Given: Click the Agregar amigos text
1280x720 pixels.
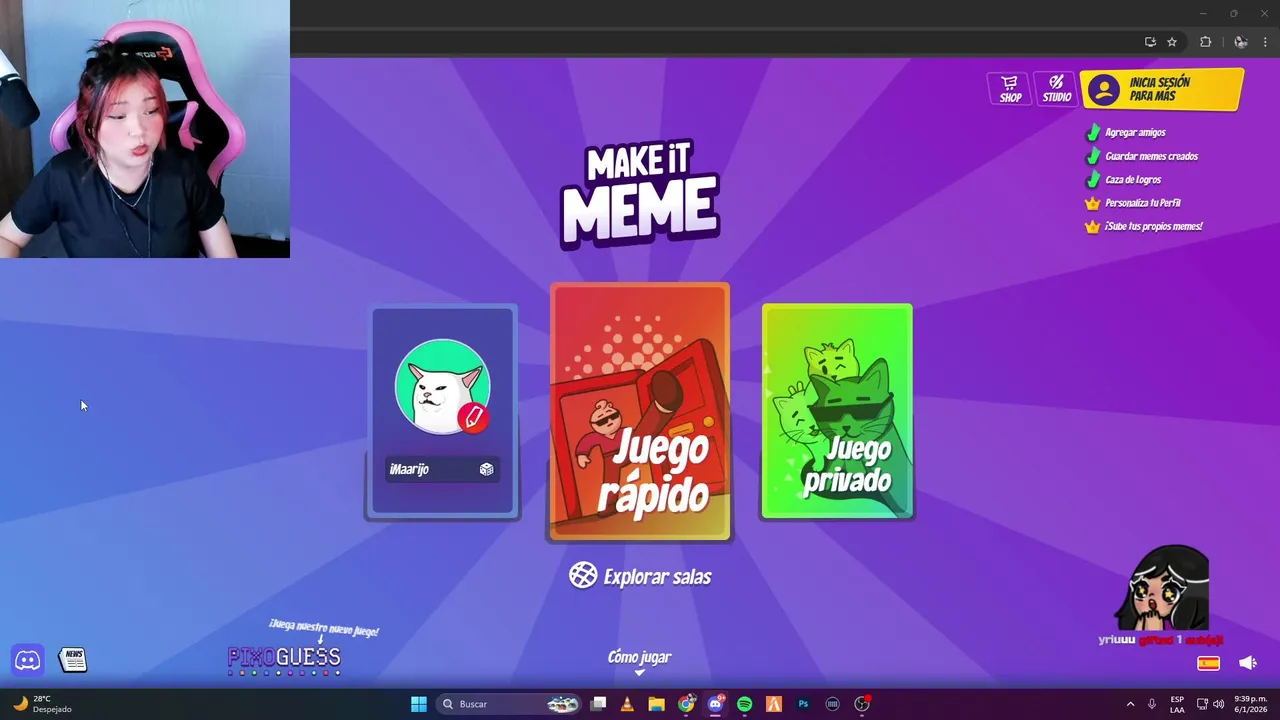Looking at the screenshot, I should (1135, 132).
